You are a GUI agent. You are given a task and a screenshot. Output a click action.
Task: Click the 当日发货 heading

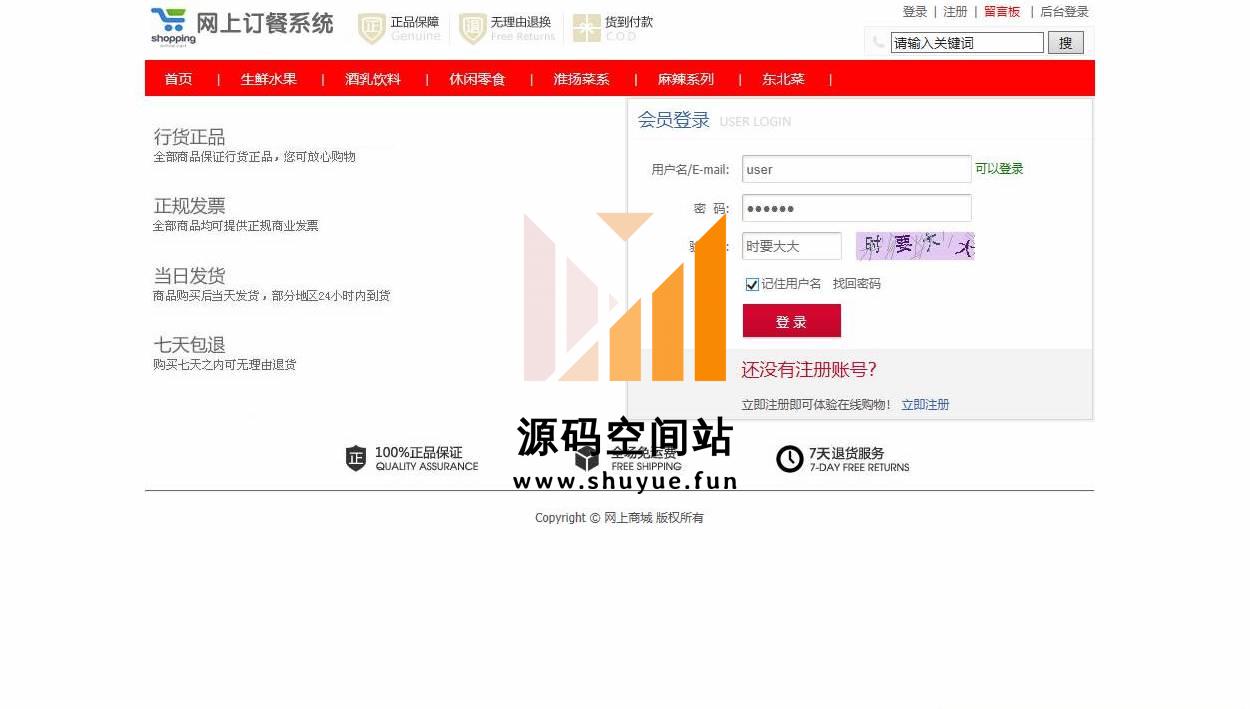189,275
